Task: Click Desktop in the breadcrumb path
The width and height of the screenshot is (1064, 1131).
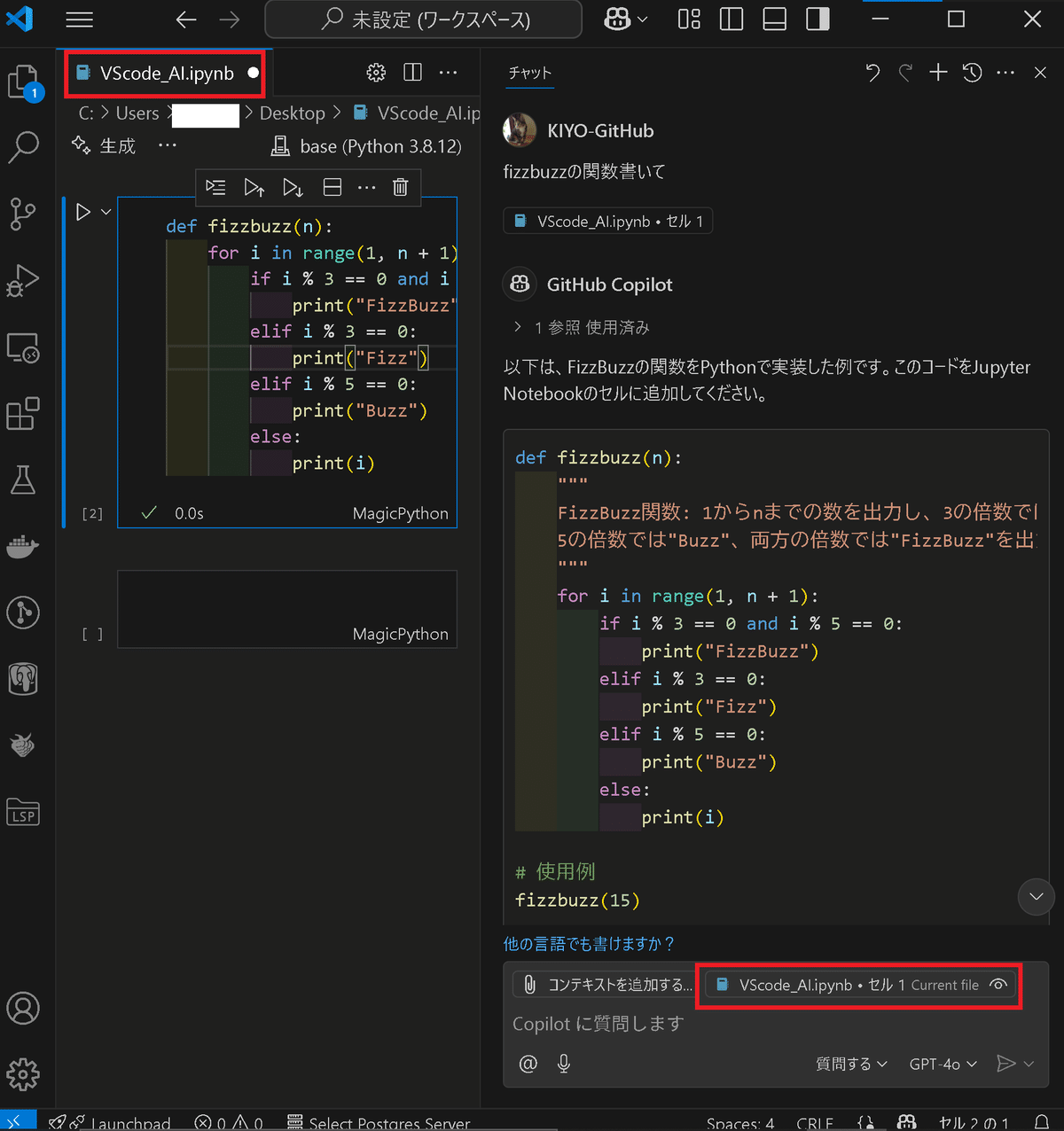Action: (293, 113)
